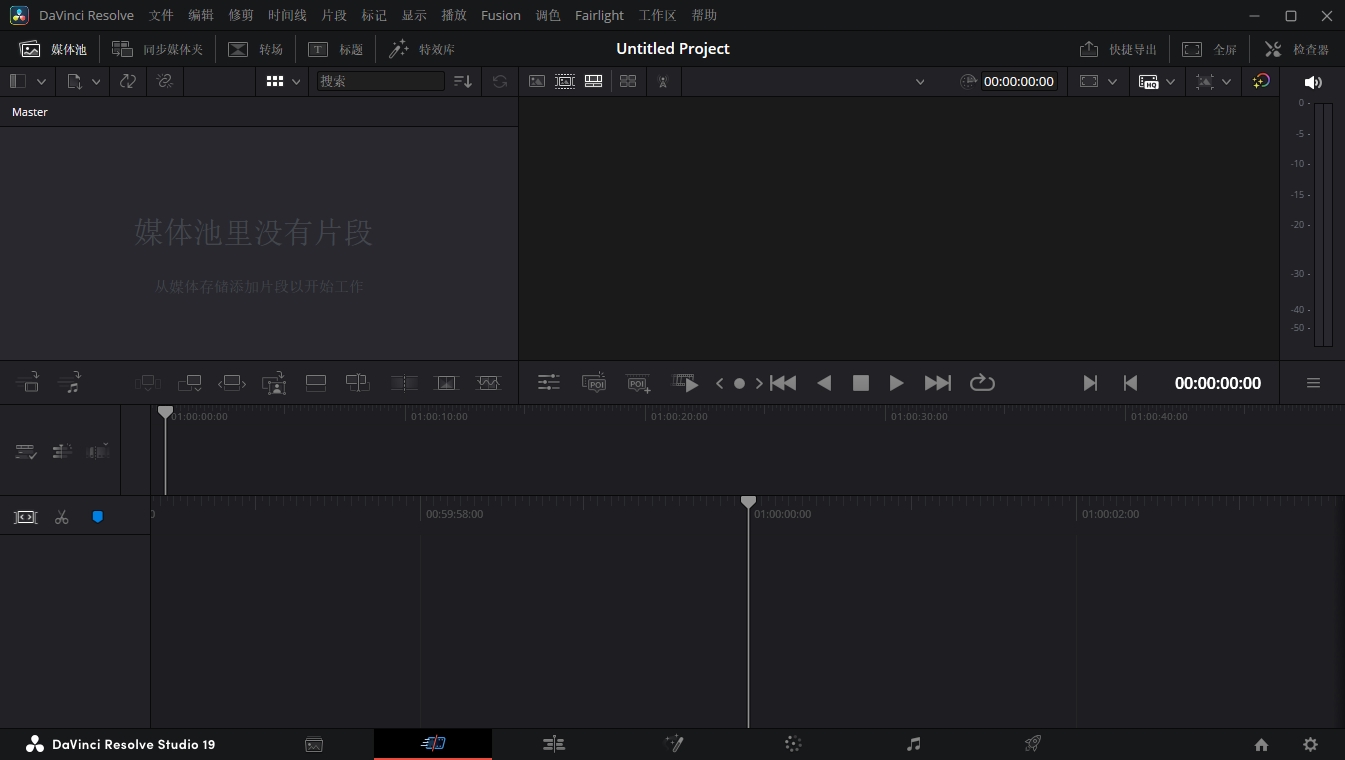Switch to the Fairlight page music note icon

pos(913,744)
